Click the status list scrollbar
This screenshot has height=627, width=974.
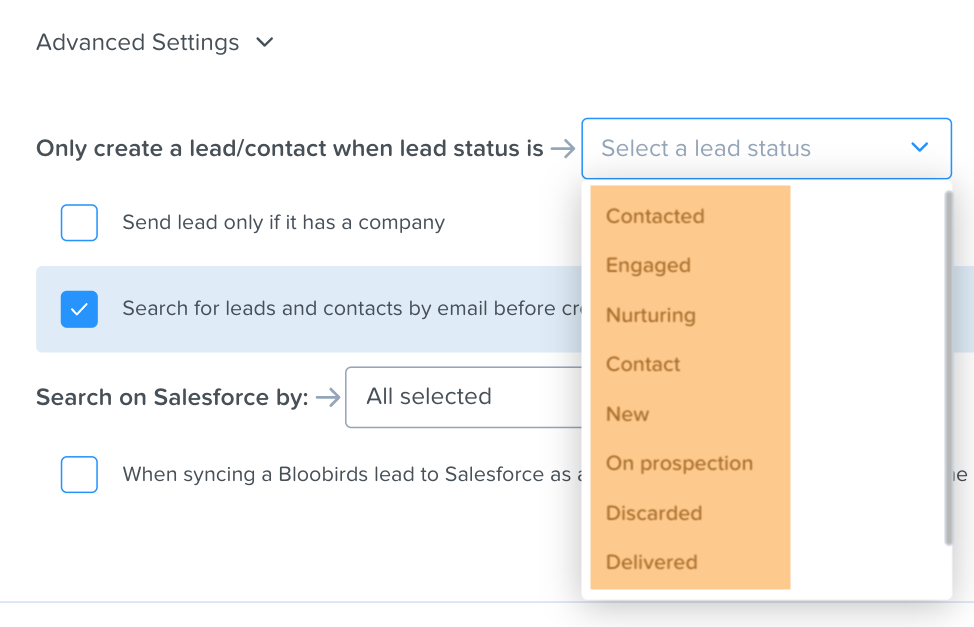pyautogui.click(x=948, y=368)
